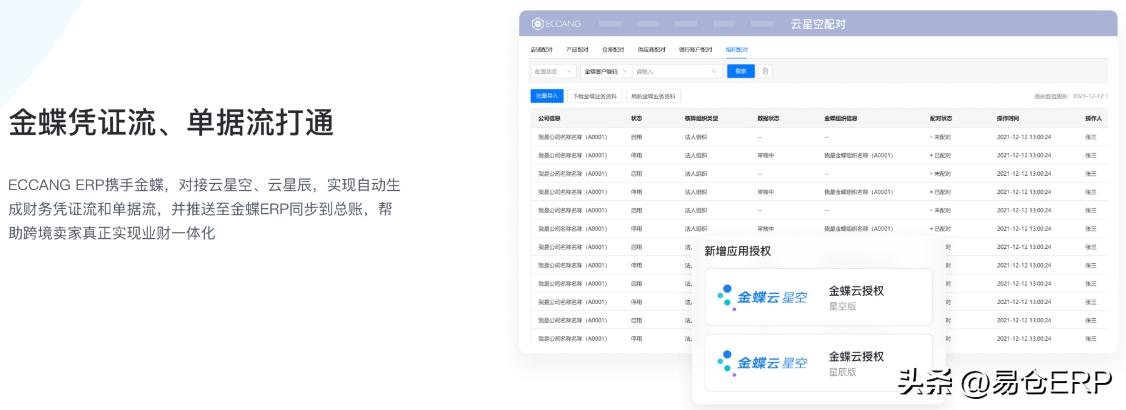
Task: Click the 核算组织类型 column header
Action: pyautogui.click(x=701, y=118)
